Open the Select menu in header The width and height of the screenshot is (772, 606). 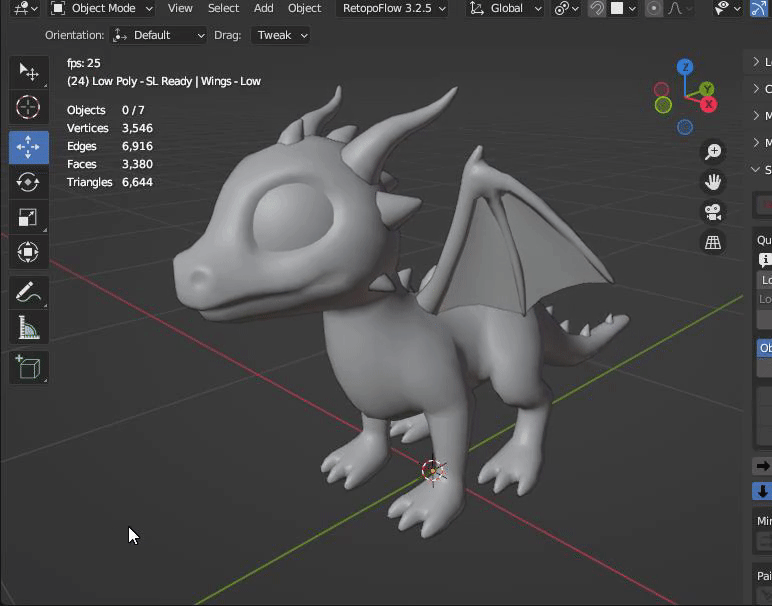(223, 8)
